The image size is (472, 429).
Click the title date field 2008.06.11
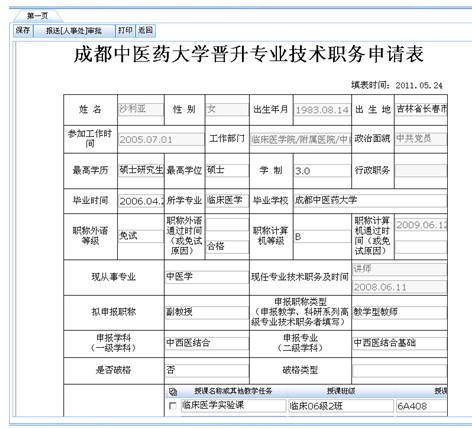coord(399,287)
